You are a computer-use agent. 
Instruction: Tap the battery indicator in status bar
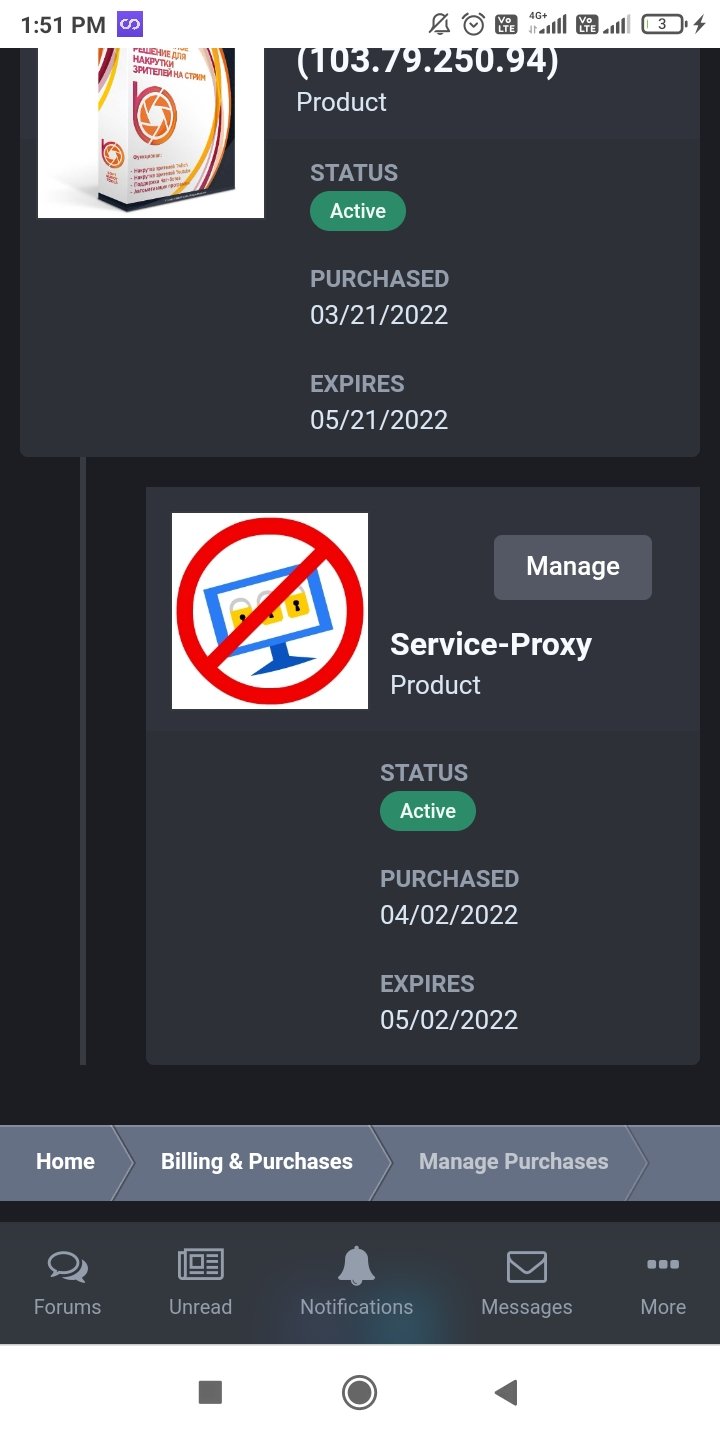pos(667,24)
